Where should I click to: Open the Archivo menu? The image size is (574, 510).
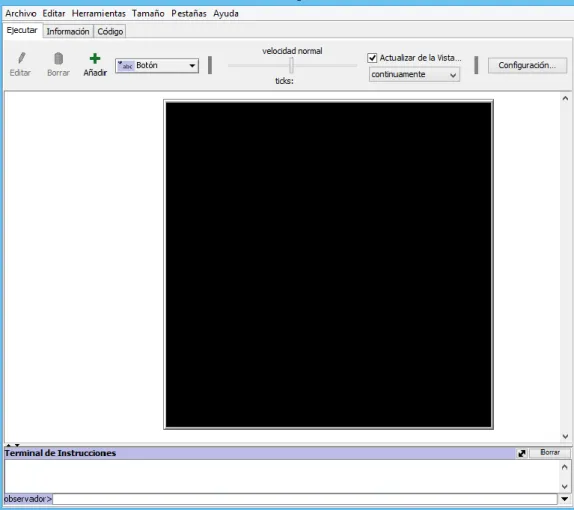[x=21, y=14]
